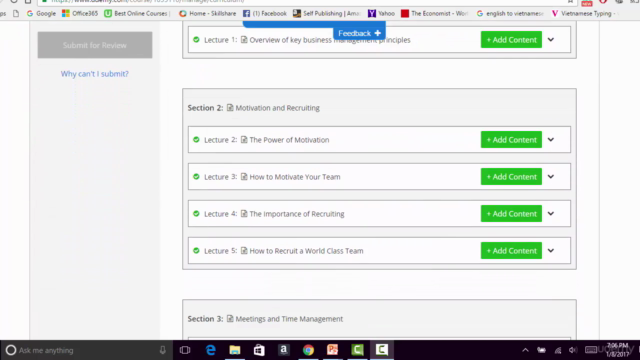
Task: Click document icon beside Overview of key business
Action: click(x=244, y=40)
